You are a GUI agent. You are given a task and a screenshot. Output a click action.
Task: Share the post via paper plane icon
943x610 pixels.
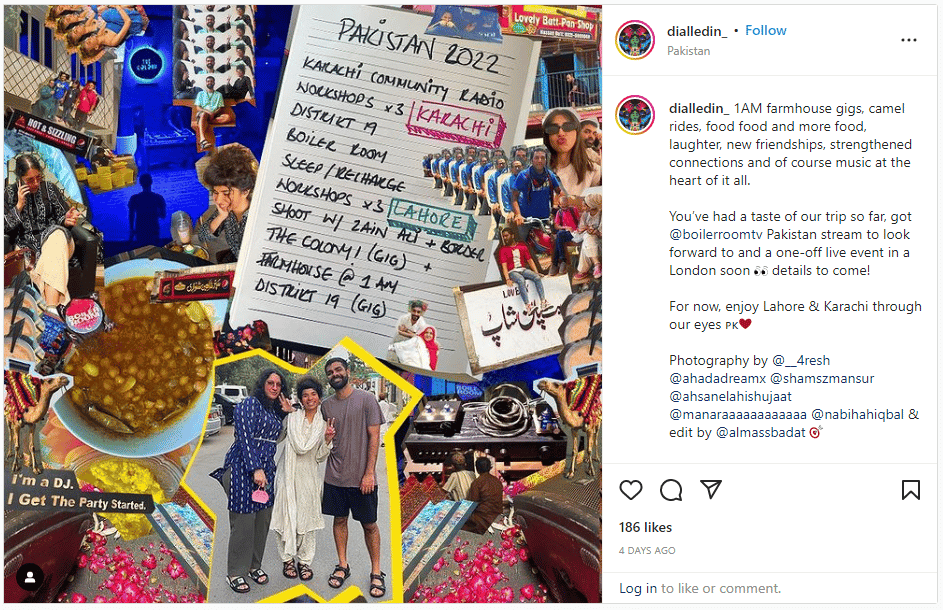pos(711,490)
